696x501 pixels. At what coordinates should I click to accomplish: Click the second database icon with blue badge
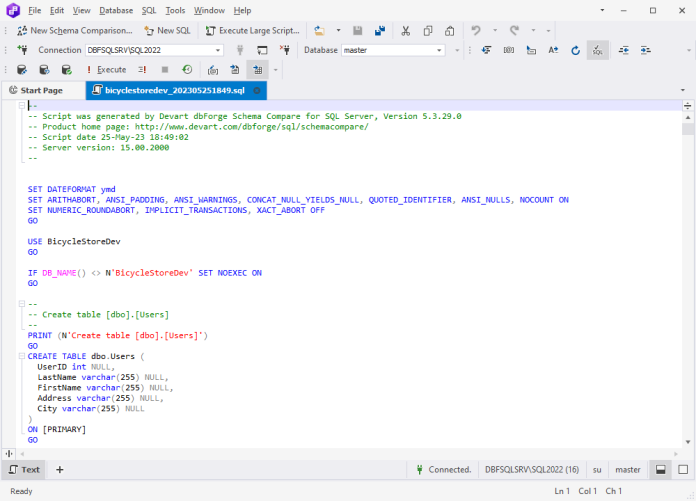point(44,70)
